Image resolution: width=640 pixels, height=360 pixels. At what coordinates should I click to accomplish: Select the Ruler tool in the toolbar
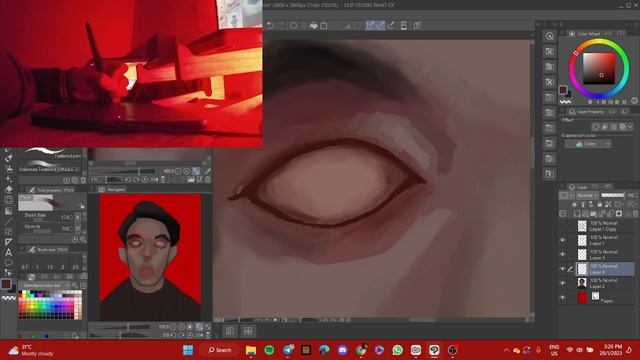[8, 242]
